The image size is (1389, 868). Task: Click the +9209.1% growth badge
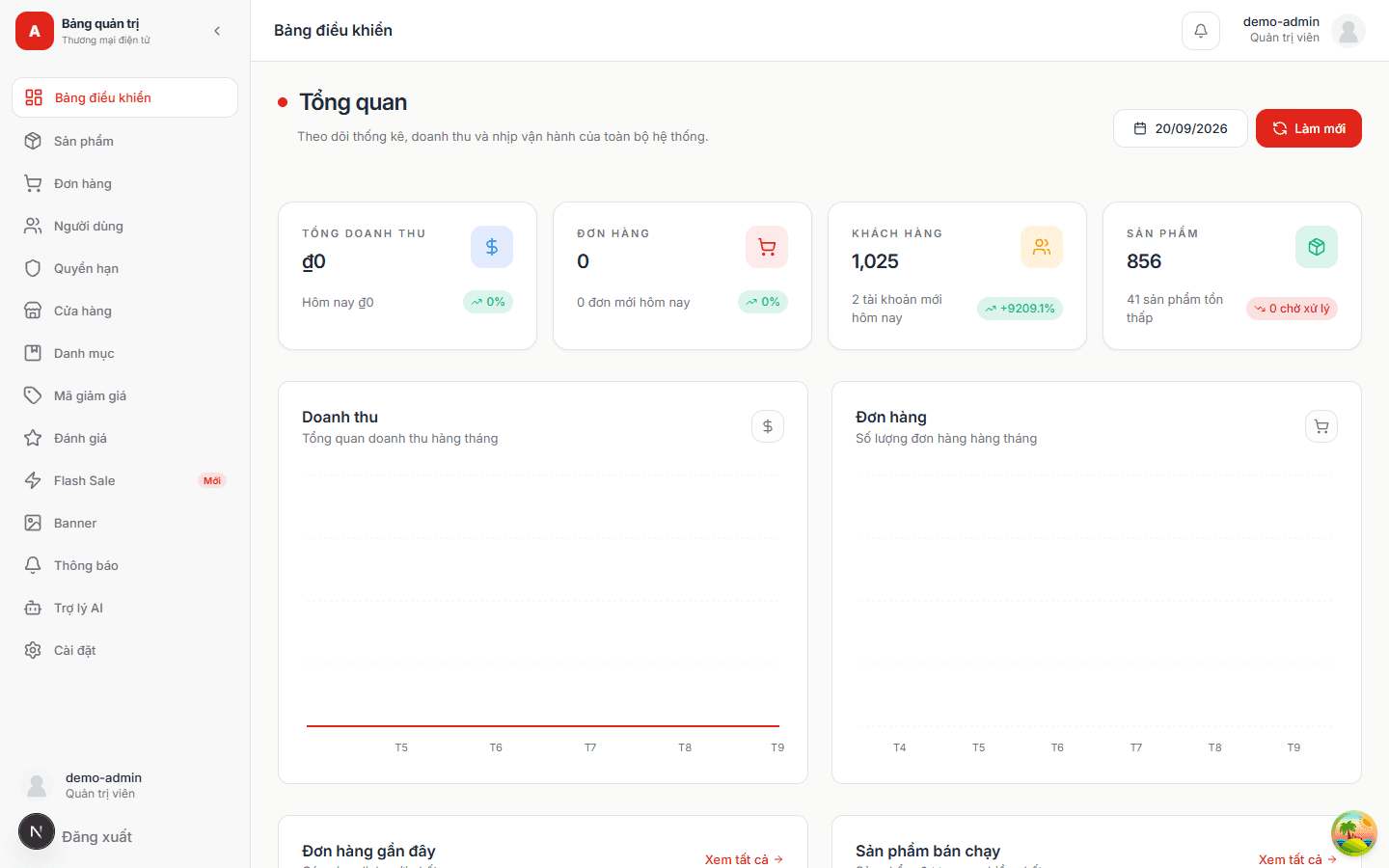click(1021, 309)
